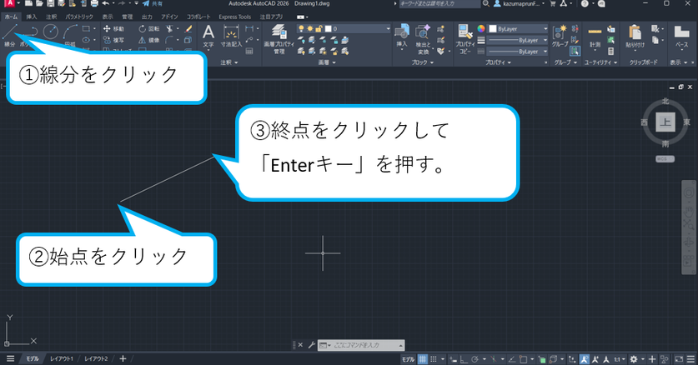Toggle layer on/off lightbulb icon
Image resolution: width=698 pixels, height=365 pixels.
301,29
